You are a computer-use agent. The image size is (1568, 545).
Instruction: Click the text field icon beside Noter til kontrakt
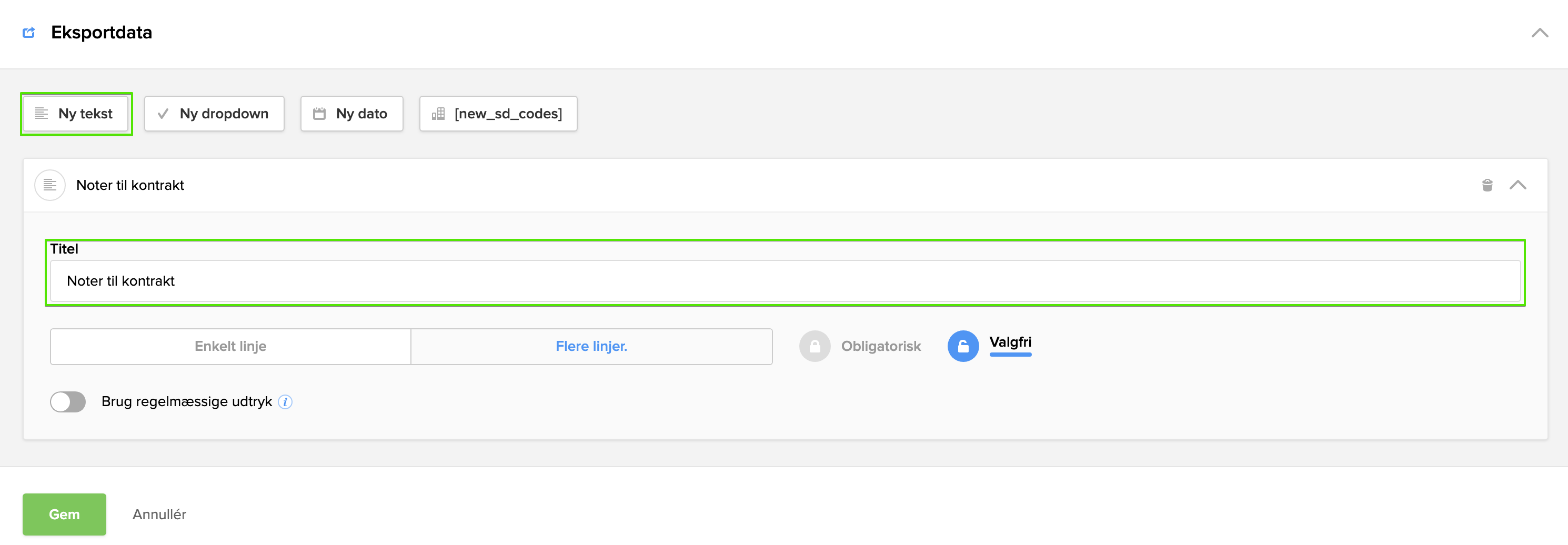click(x=50, y=185)
